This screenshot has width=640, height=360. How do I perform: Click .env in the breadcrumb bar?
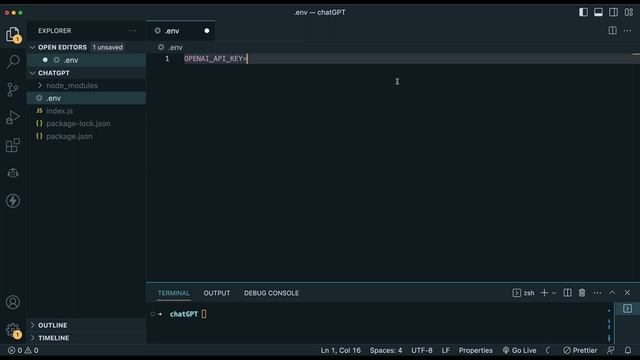click(176, 47)
